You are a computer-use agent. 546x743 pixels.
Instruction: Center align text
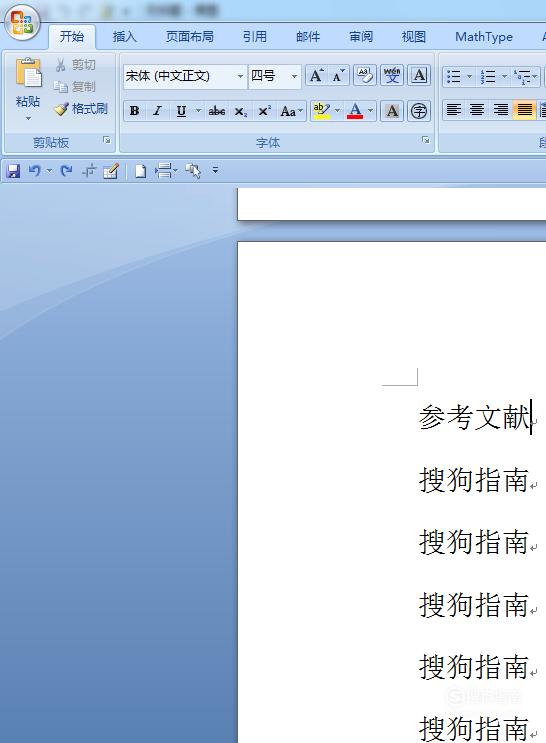click(477, 110)
